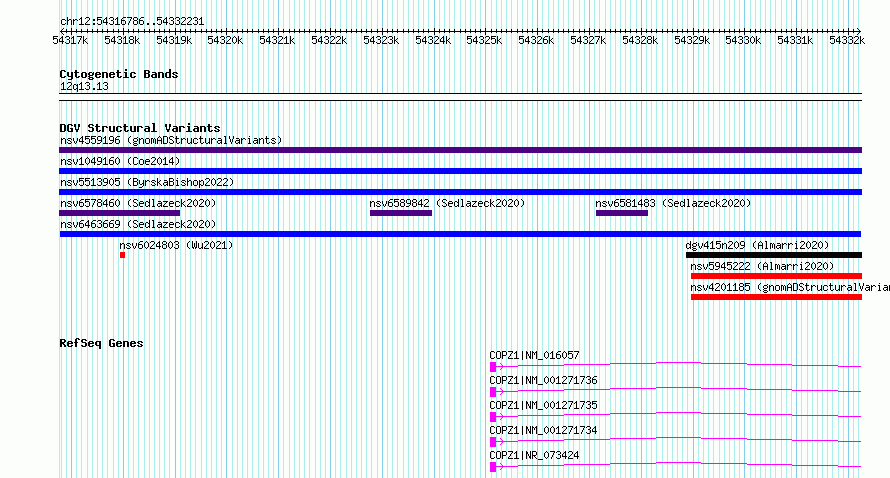Click nsv6578460 (Sedlazeck2020) label

pos(138,203)
